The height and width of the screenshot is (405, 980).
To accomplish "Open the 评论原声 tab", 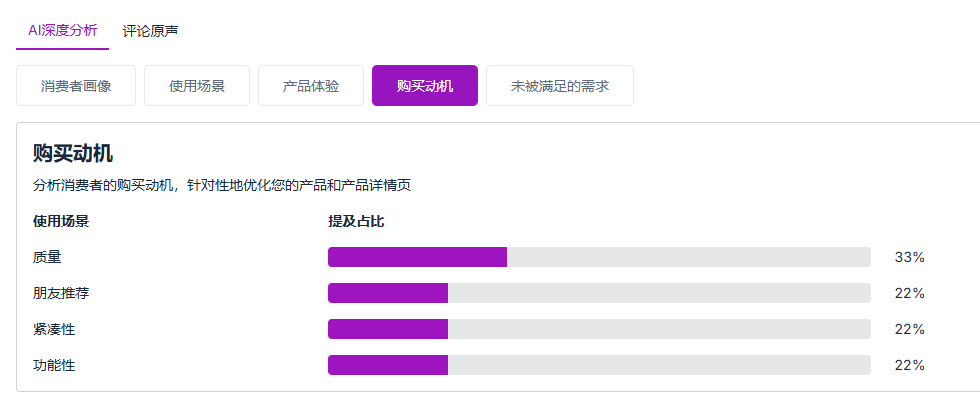I will [x=150, y=31].
